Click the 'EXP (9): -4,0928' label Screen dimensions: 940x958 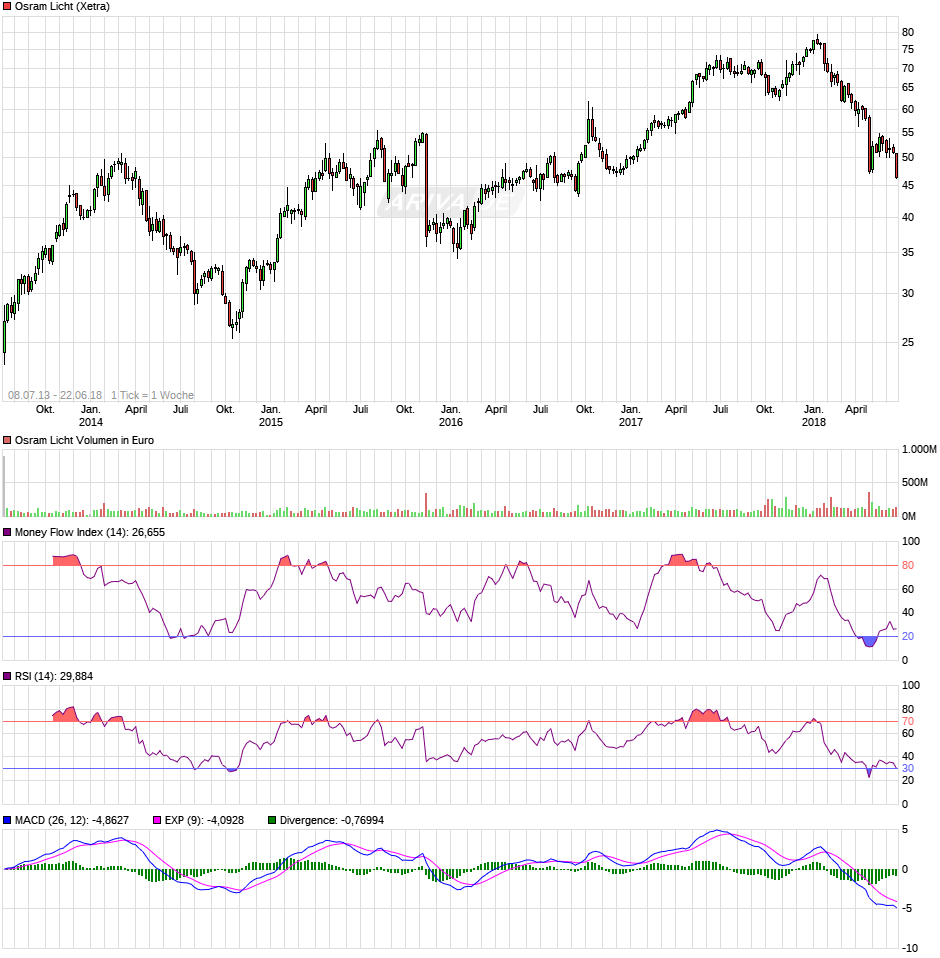point(204,821)
